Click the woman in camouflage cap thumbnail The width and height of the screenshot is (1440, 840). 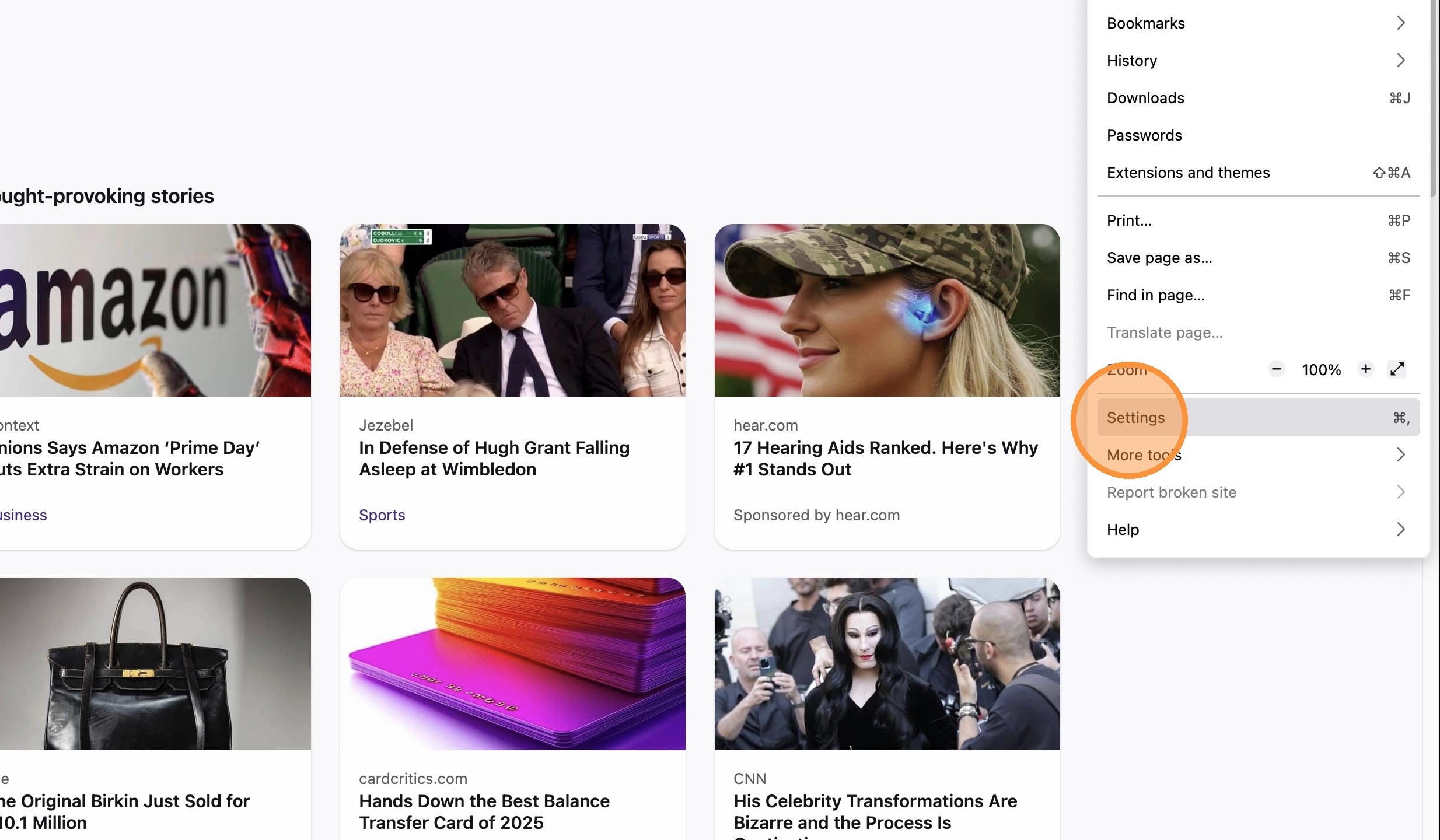[887, 310]
